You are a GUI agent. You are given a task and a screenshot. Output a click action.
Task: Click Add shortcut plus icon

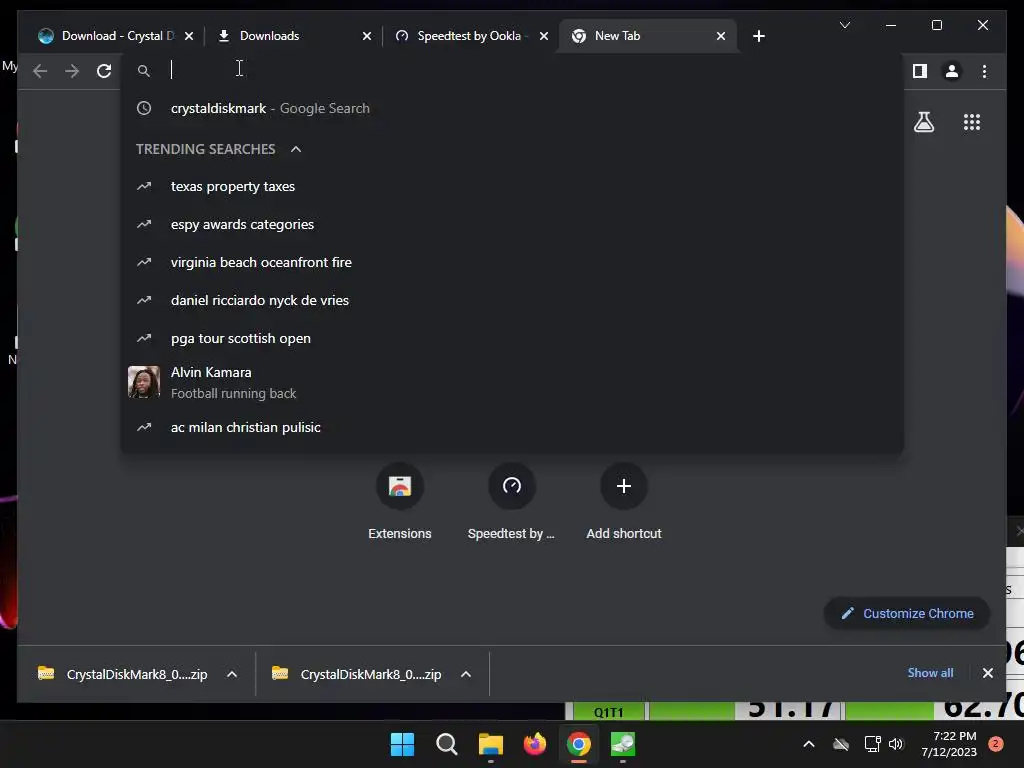point(624,486)
